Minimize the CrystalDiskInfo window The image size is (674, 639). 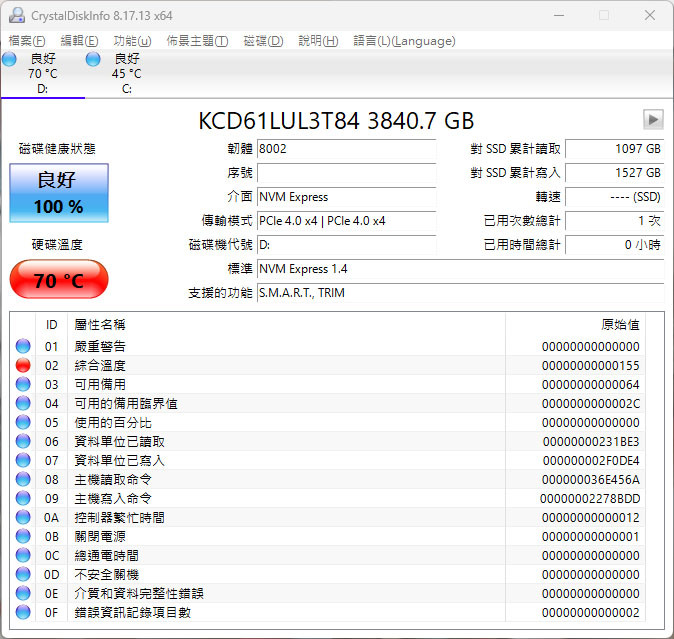click(559, 15)
